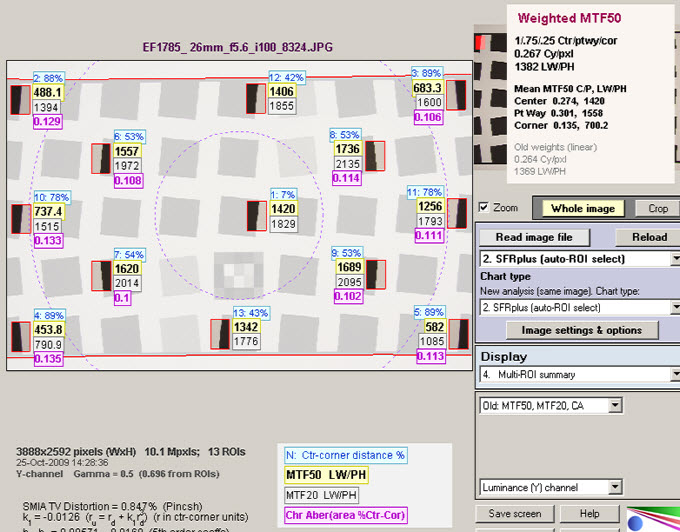The height and width of the screenshot is (532, 680).
Task: Click Read image file button
Action: [534, 237]
